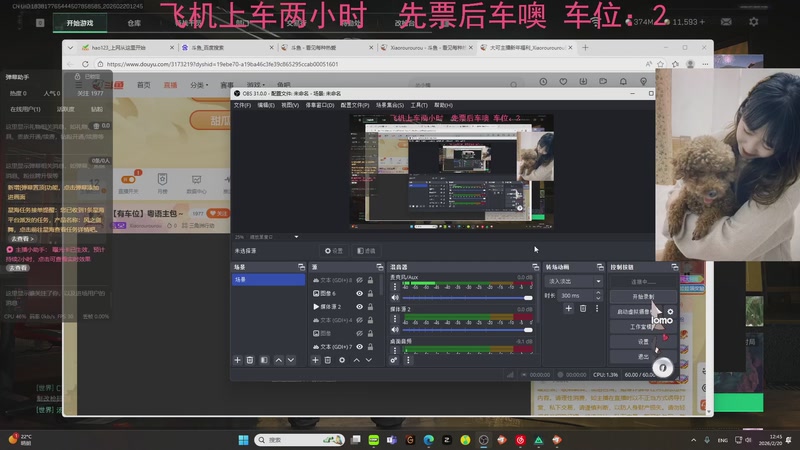Open Windows Start menu

(243, 440)
